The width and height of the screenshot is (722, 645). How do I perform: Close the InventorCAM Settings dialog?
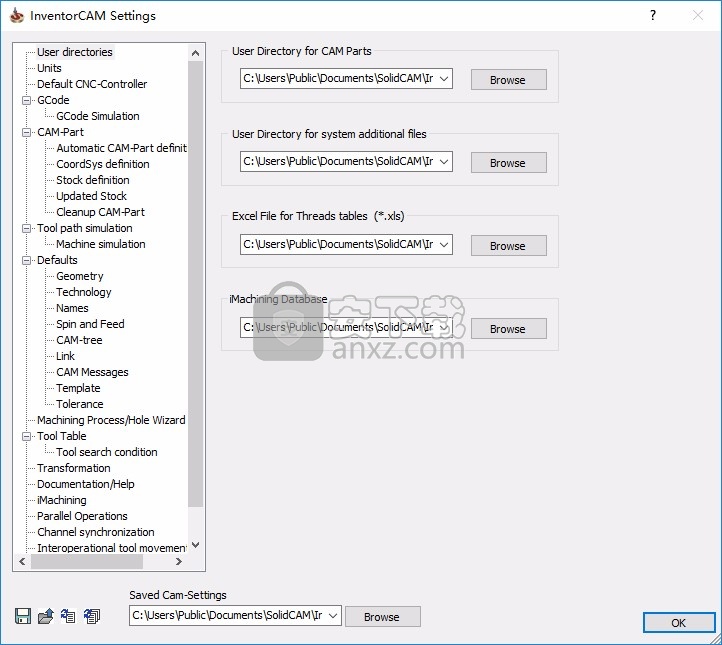click(x=698, y=15)
